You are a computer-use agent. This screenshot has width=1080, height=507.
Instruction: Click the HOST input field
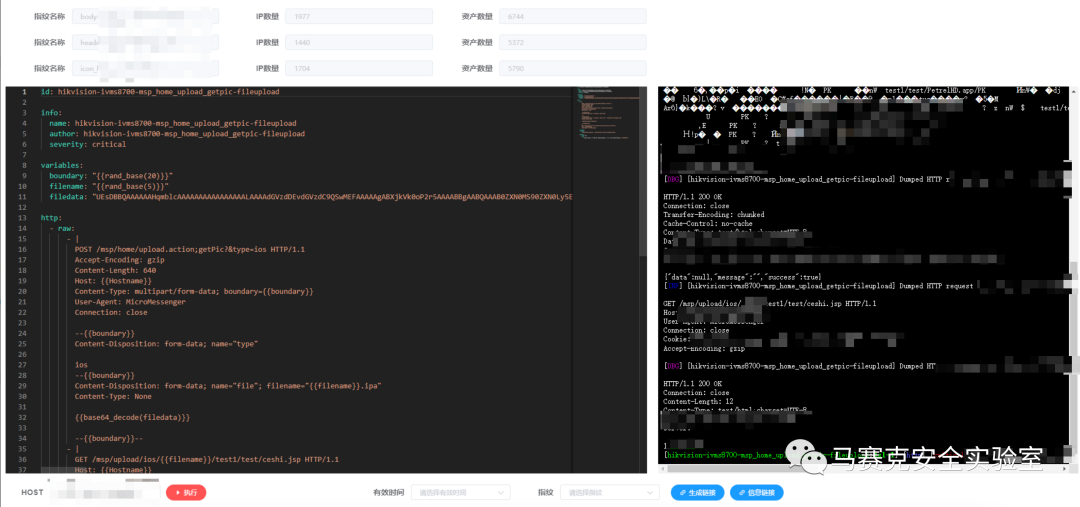pyautogui.click(x=103, y=493)
